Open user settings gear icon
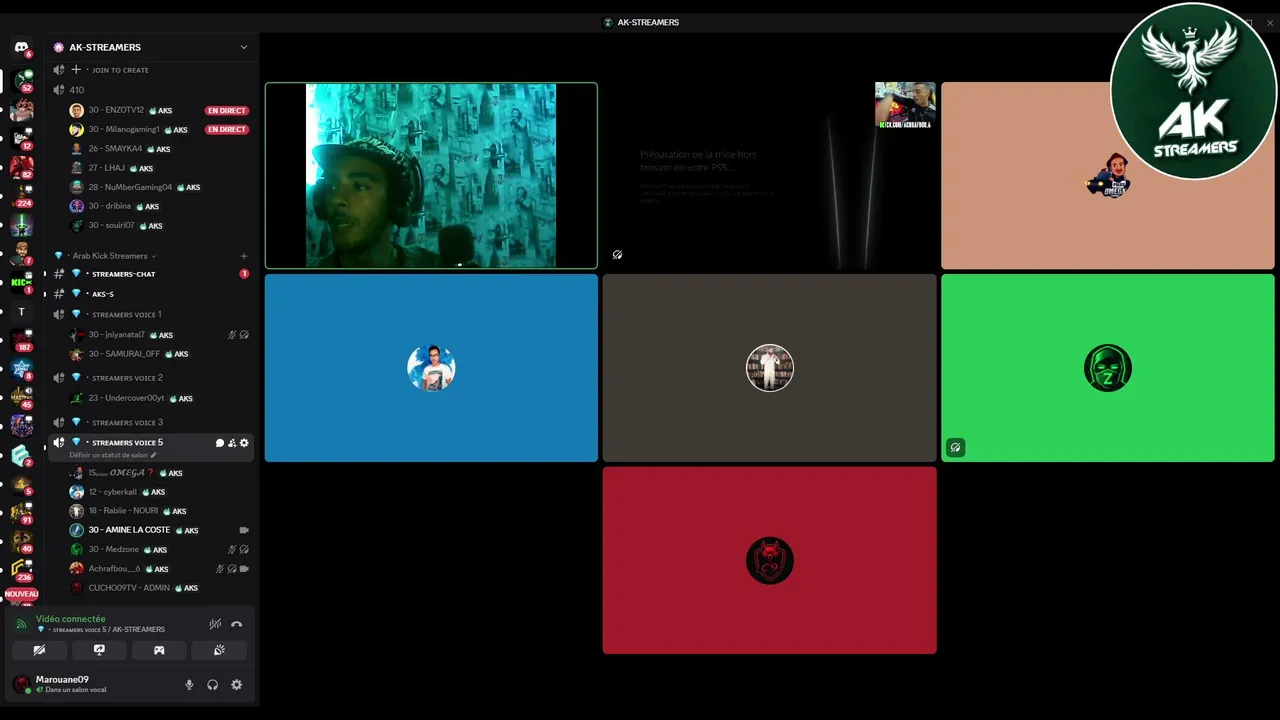The height and width of the screenshot is (720, 1280). 236,685
